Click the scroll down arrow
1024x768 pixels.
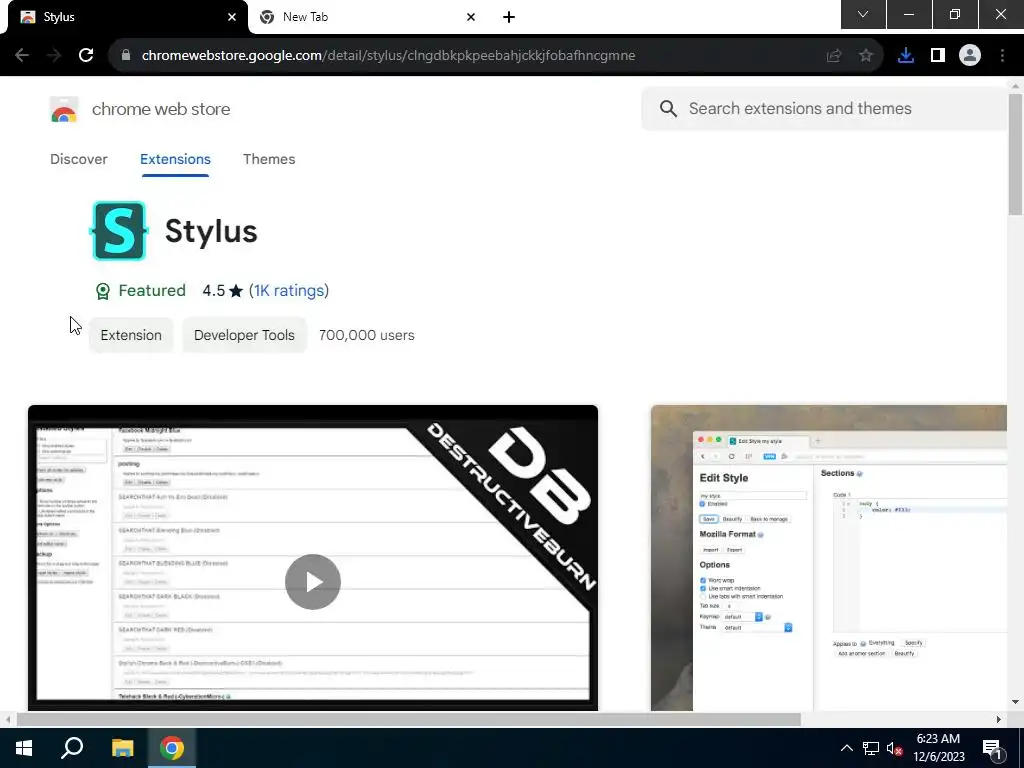pos(1015,702)
